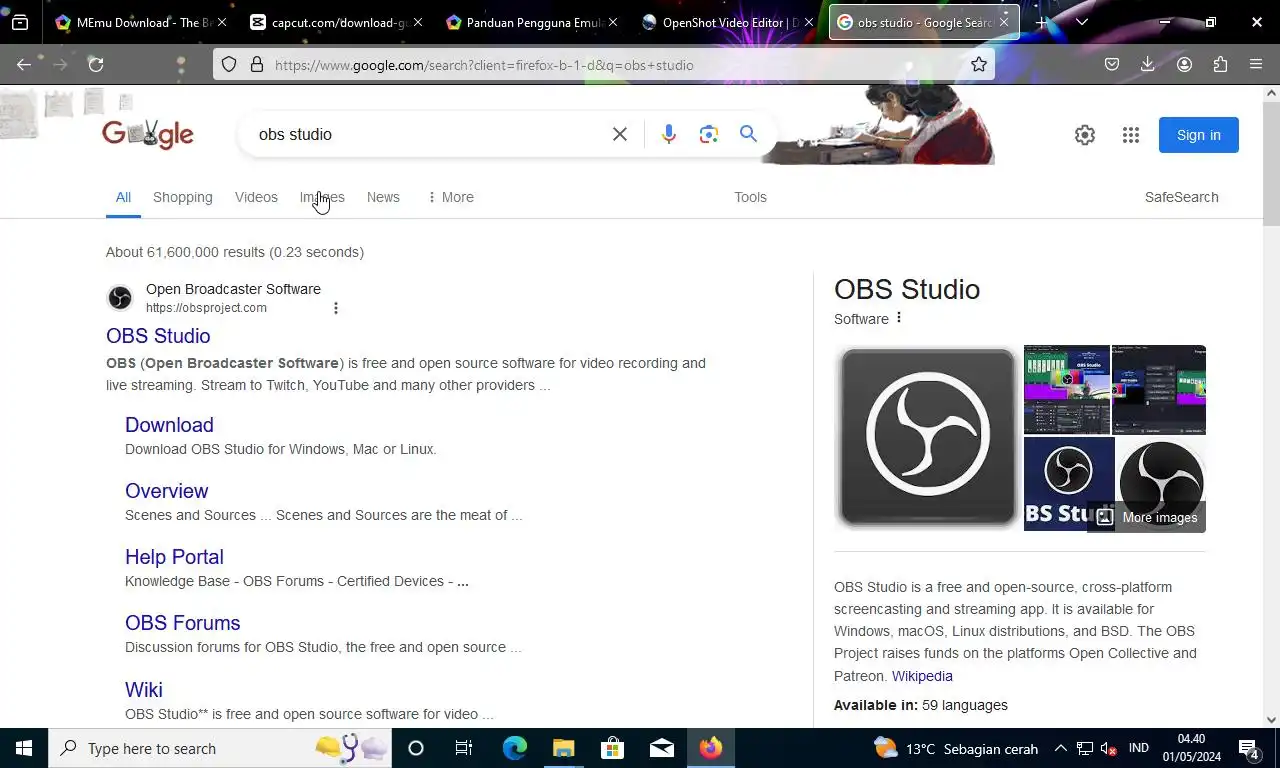Bookmark this page with the star icon

[979, 64]
